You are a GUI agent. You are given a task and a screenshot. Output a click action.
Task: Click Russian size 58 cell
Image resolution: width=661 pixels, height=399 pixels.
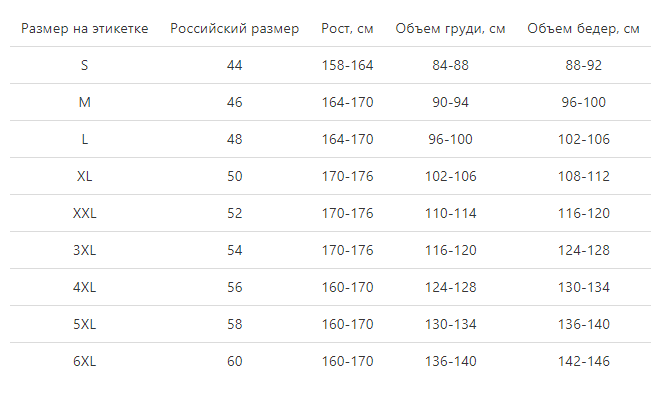234,324
